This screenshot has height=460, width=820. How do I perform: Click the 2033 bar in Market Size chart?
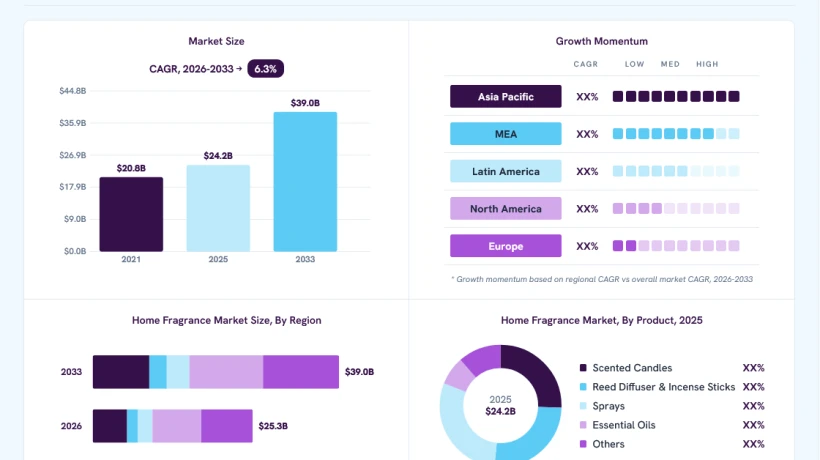pos(305,181)
